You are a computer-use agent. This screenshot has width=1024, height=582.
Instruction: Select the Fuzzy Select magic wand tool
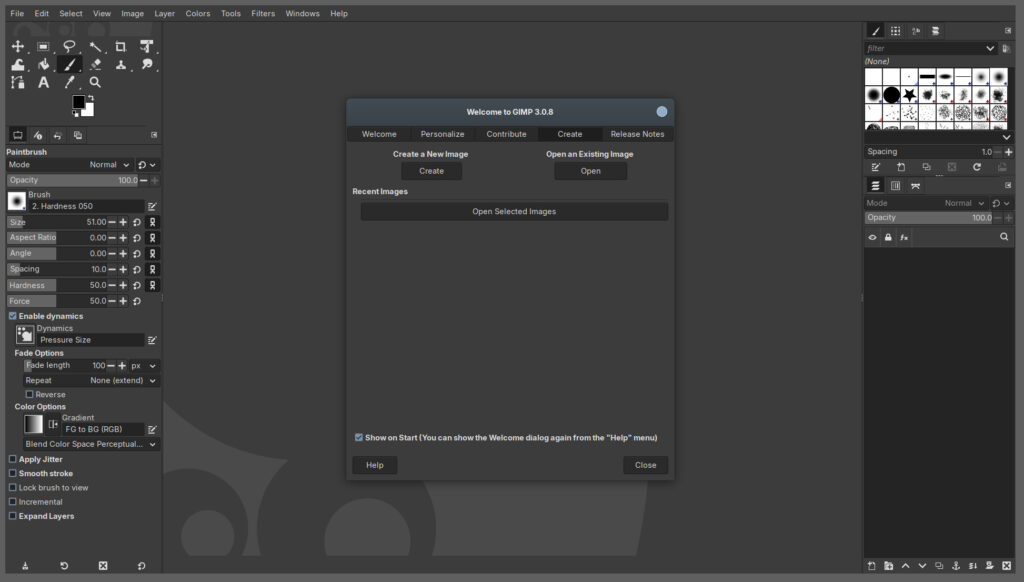[95, 46]
